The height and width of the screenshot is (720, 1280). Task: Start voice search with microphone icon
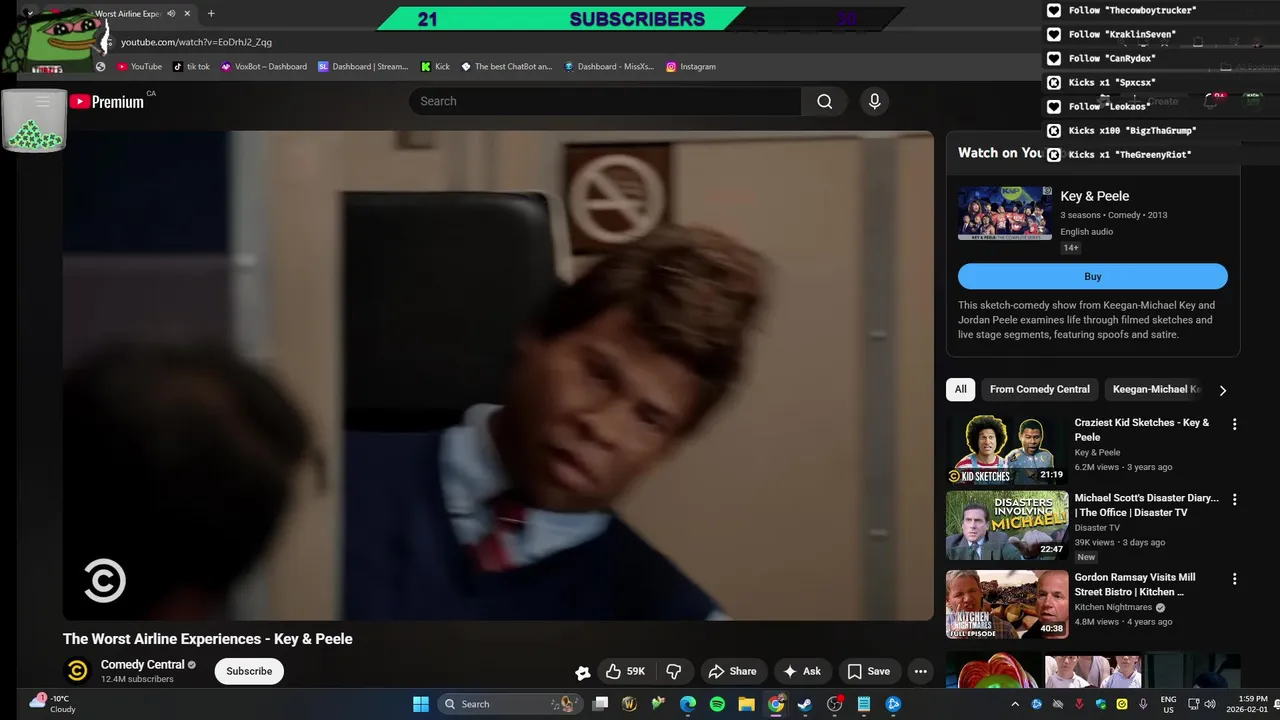[x=874, y=101]
